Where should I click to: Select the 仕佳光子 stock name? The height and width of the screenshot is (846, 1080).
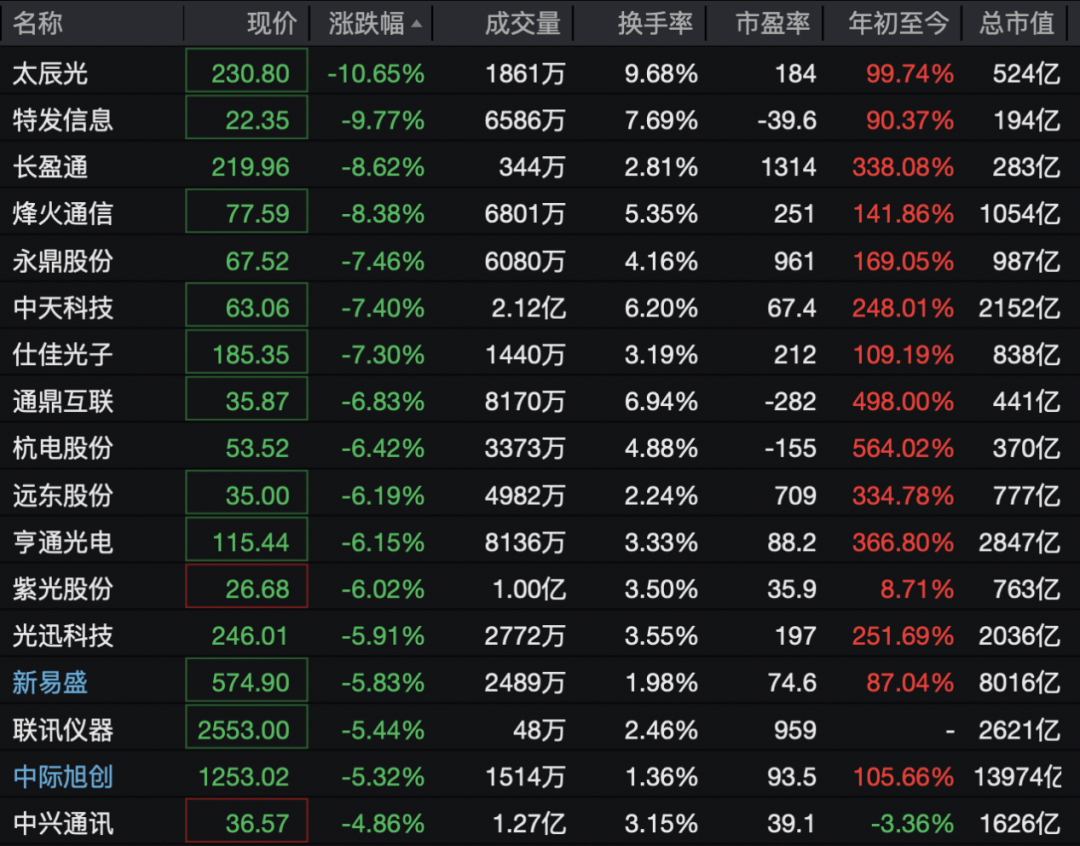(63, 355)
